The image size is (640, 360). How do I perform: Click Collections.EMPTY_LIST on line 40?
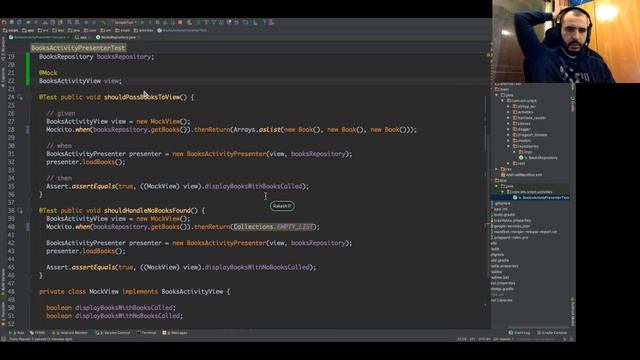click(x=273, y=227)
